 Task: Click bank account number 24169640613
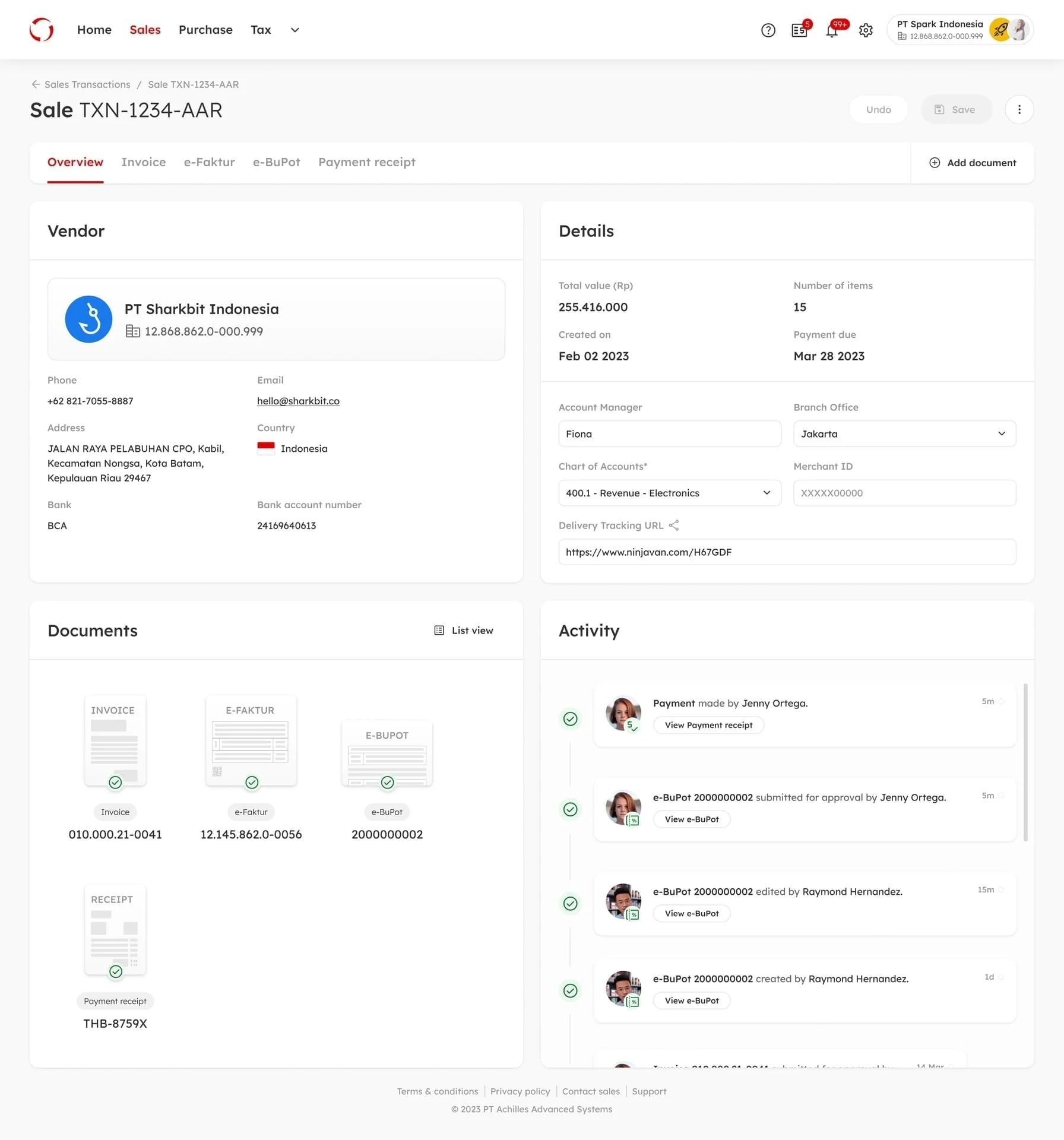coord(286,526)
